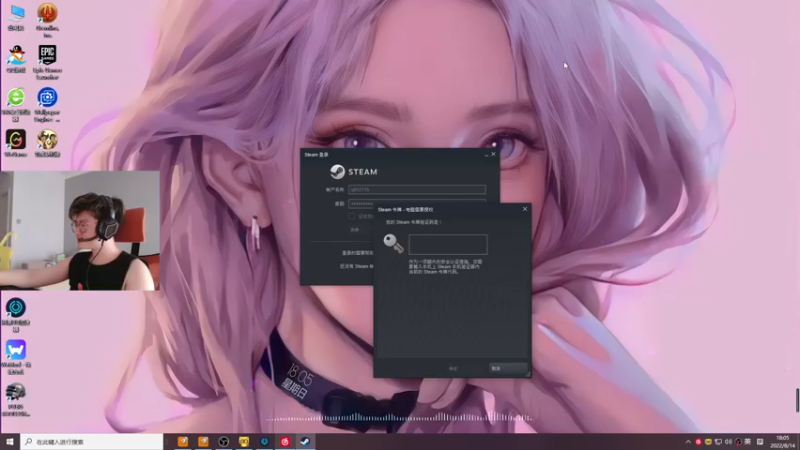Screen dimensions: 800x450
Task: Click the webcam overlay thumbnail
Action: pyautogui.click(x=80, y=231)
